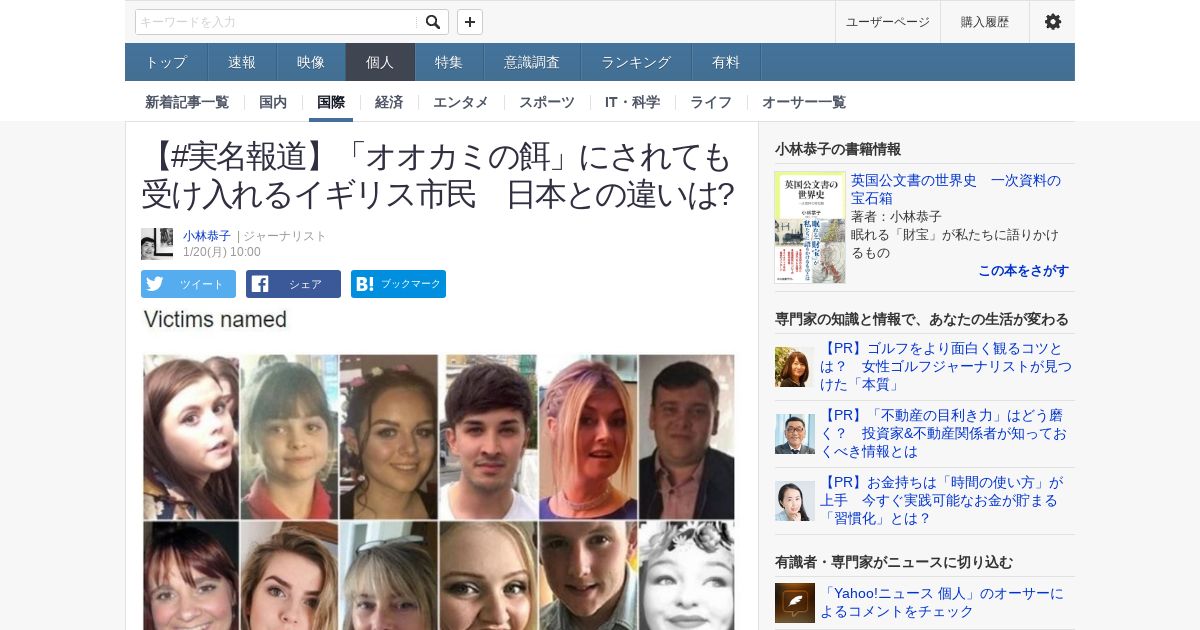1200x630 pixels.
Task: Click the date text 1/20(月) 10:00
Action: tap(222, 252)
